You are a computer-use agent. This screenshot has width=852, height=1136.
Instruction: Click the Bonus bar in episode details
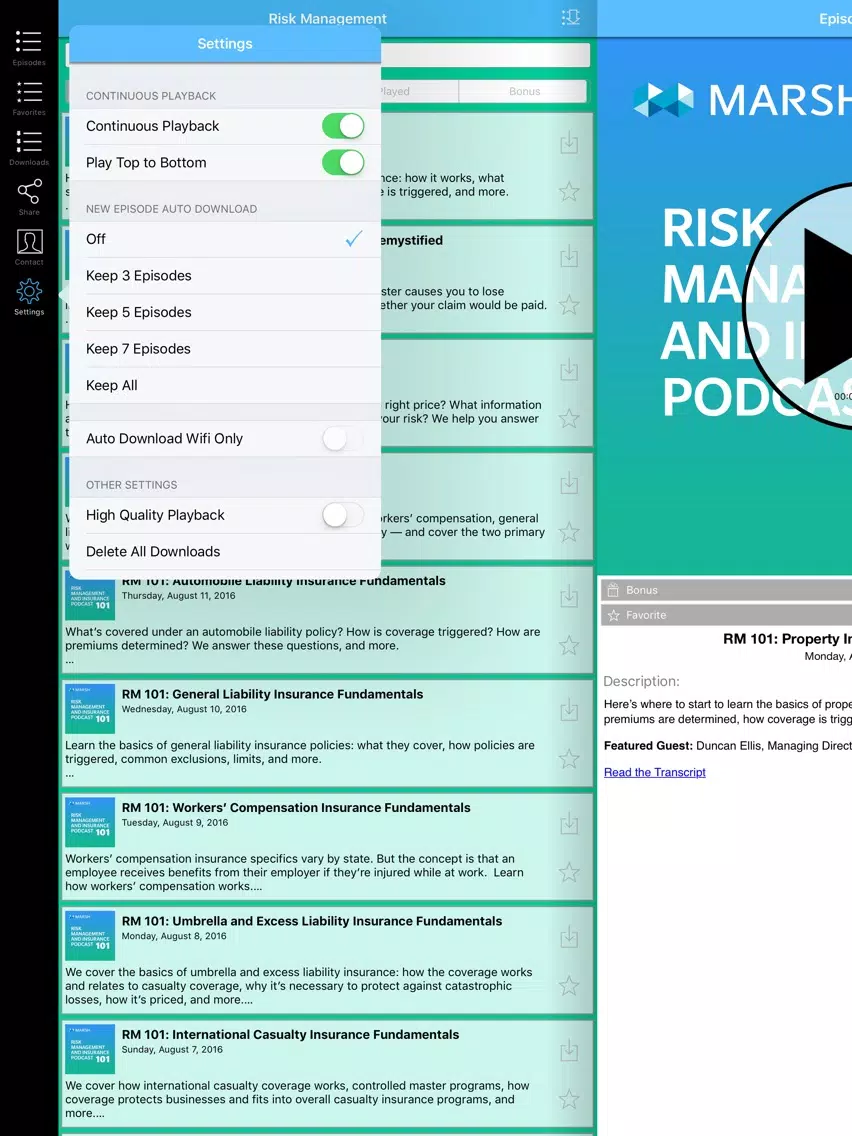tap(726, 590)
